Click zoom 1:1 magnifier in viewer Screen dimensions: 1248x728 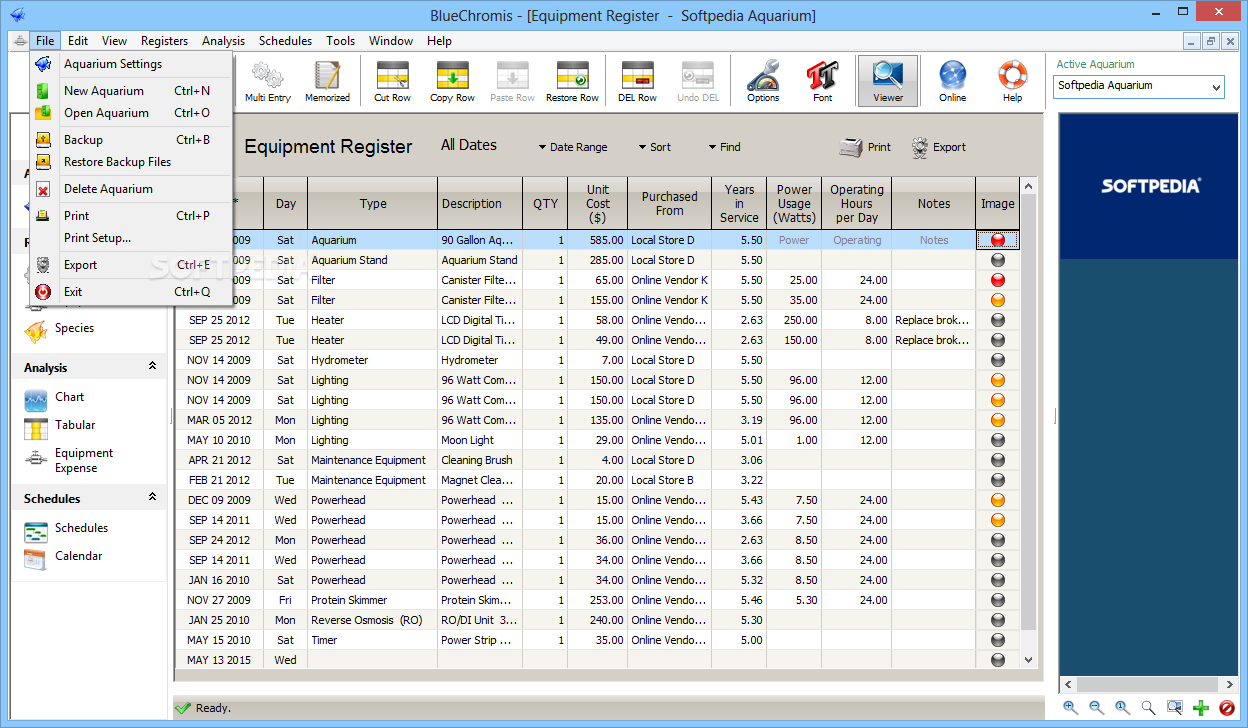point(1123,707)
